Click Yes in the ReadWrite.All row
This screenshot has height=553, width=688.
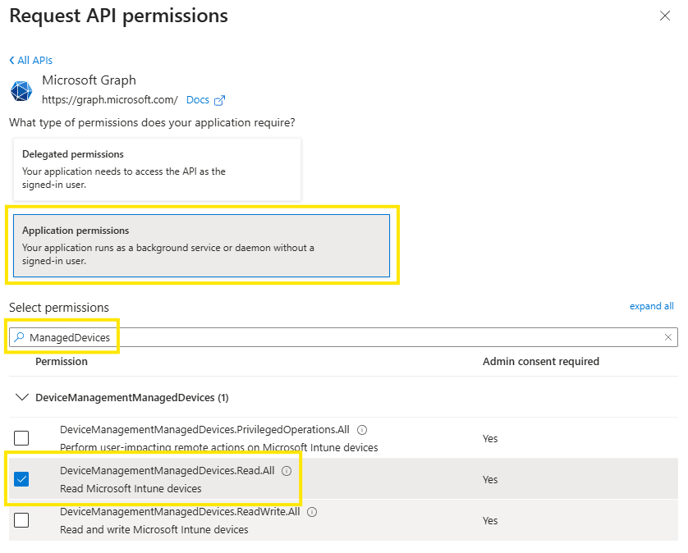coord(490,521)
